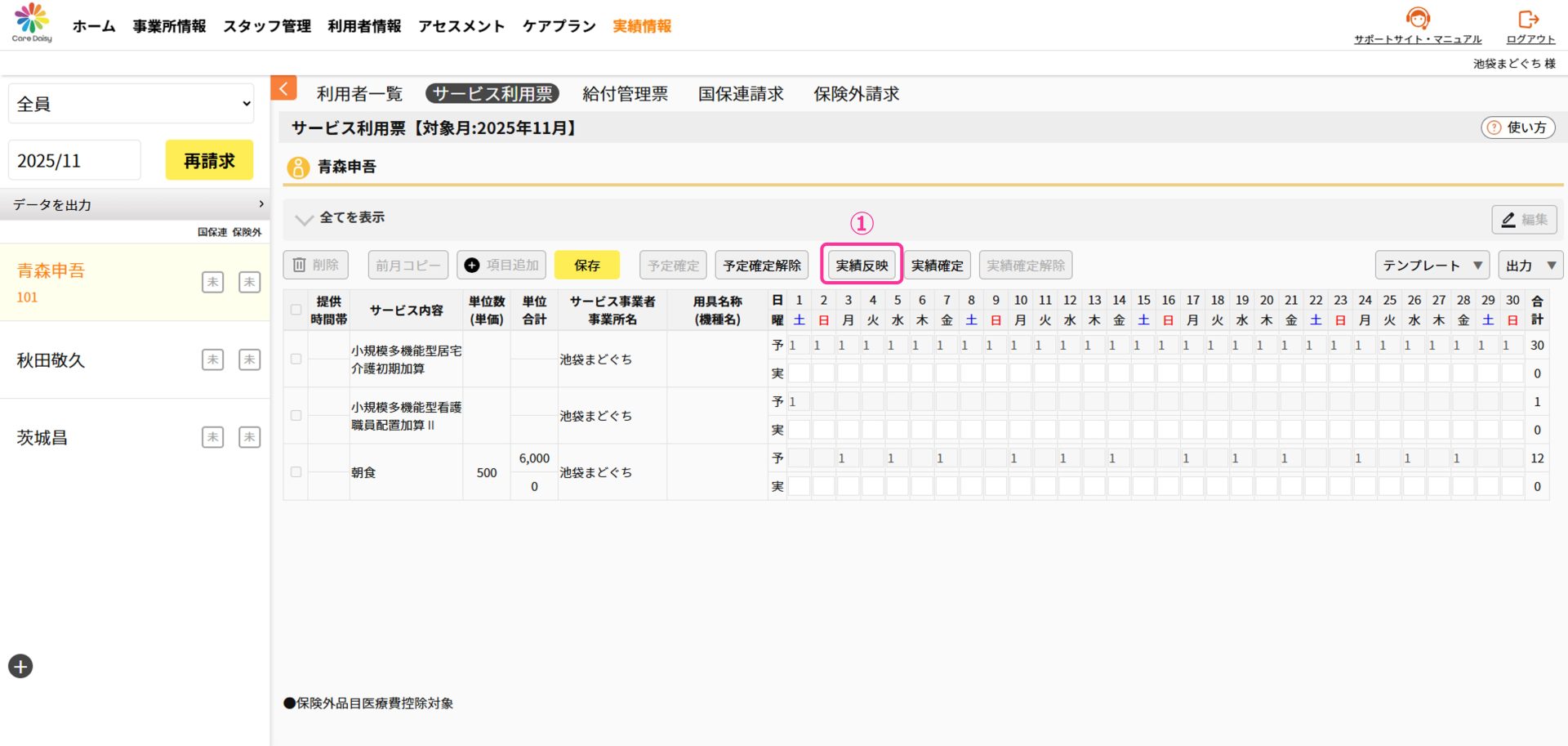Check the 朝食 row checkbox
1568x746 pixels.
(296, 472)
